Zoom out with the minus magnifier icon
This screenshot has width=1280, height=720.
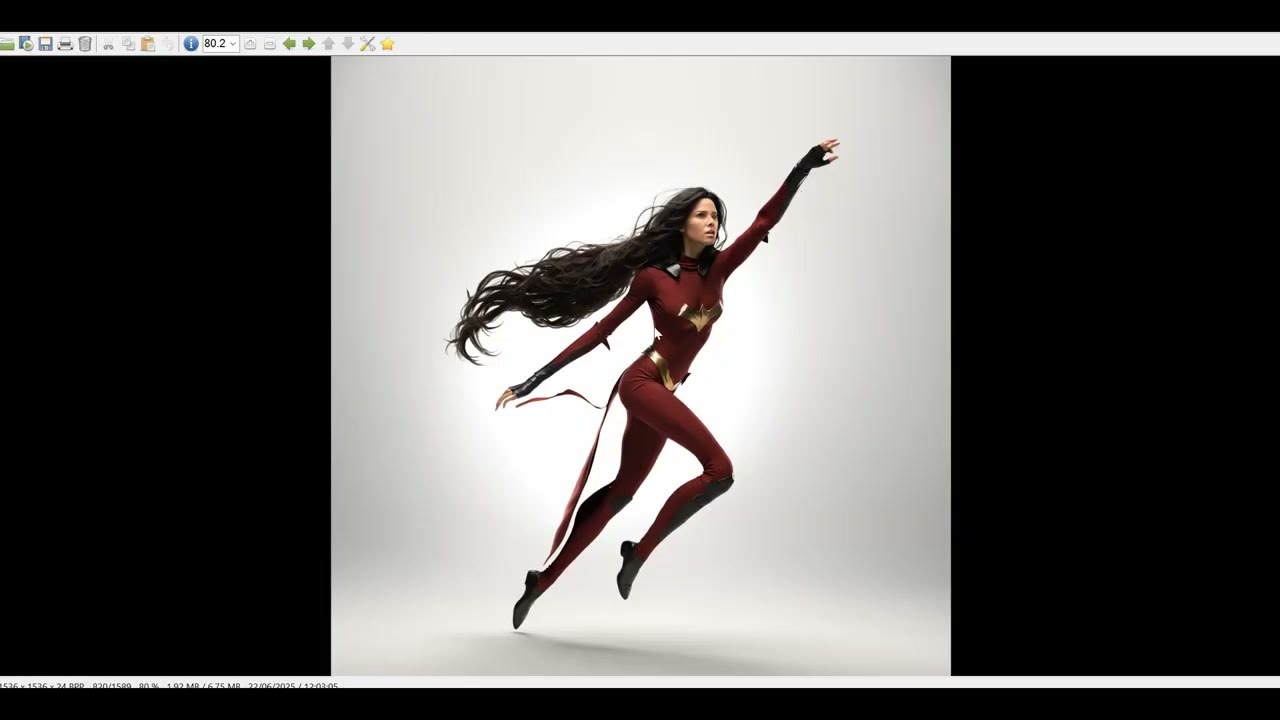(x=270, y=44)
